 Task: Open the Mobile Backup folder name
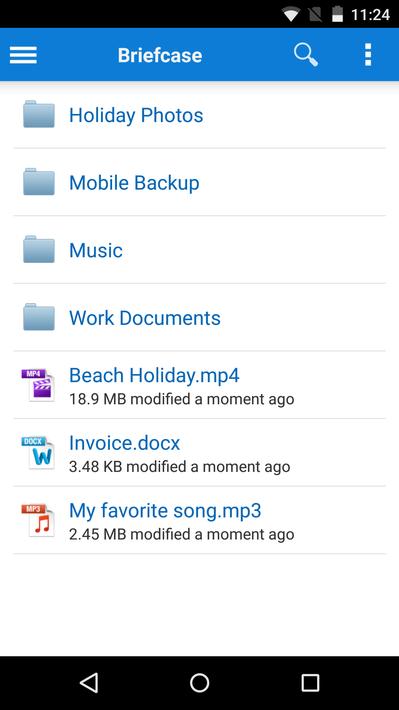coord(134,182)
